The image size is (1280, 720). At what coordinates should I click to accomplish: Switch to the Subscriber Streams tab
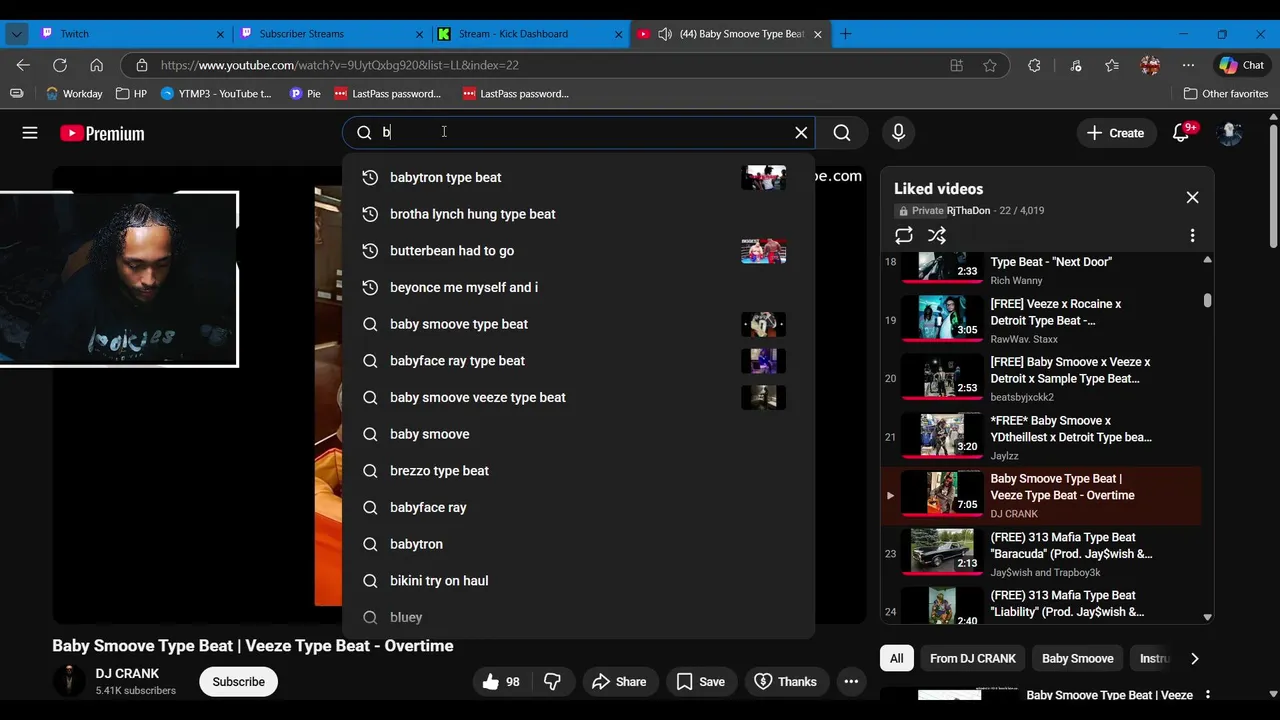[x=331, y=34]
